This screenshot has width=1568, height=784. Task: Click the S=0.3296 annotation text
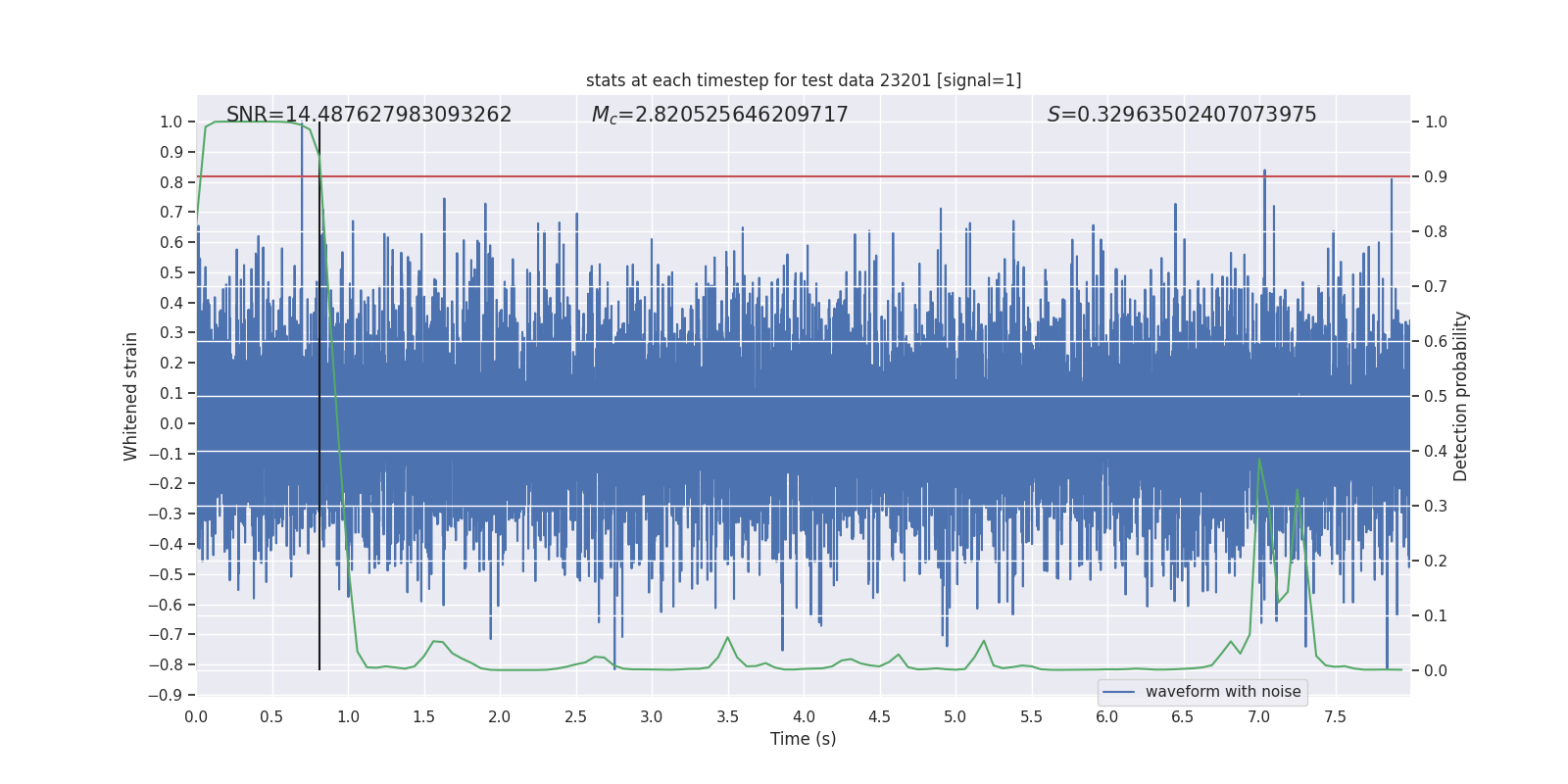[x=1182, y=115]
